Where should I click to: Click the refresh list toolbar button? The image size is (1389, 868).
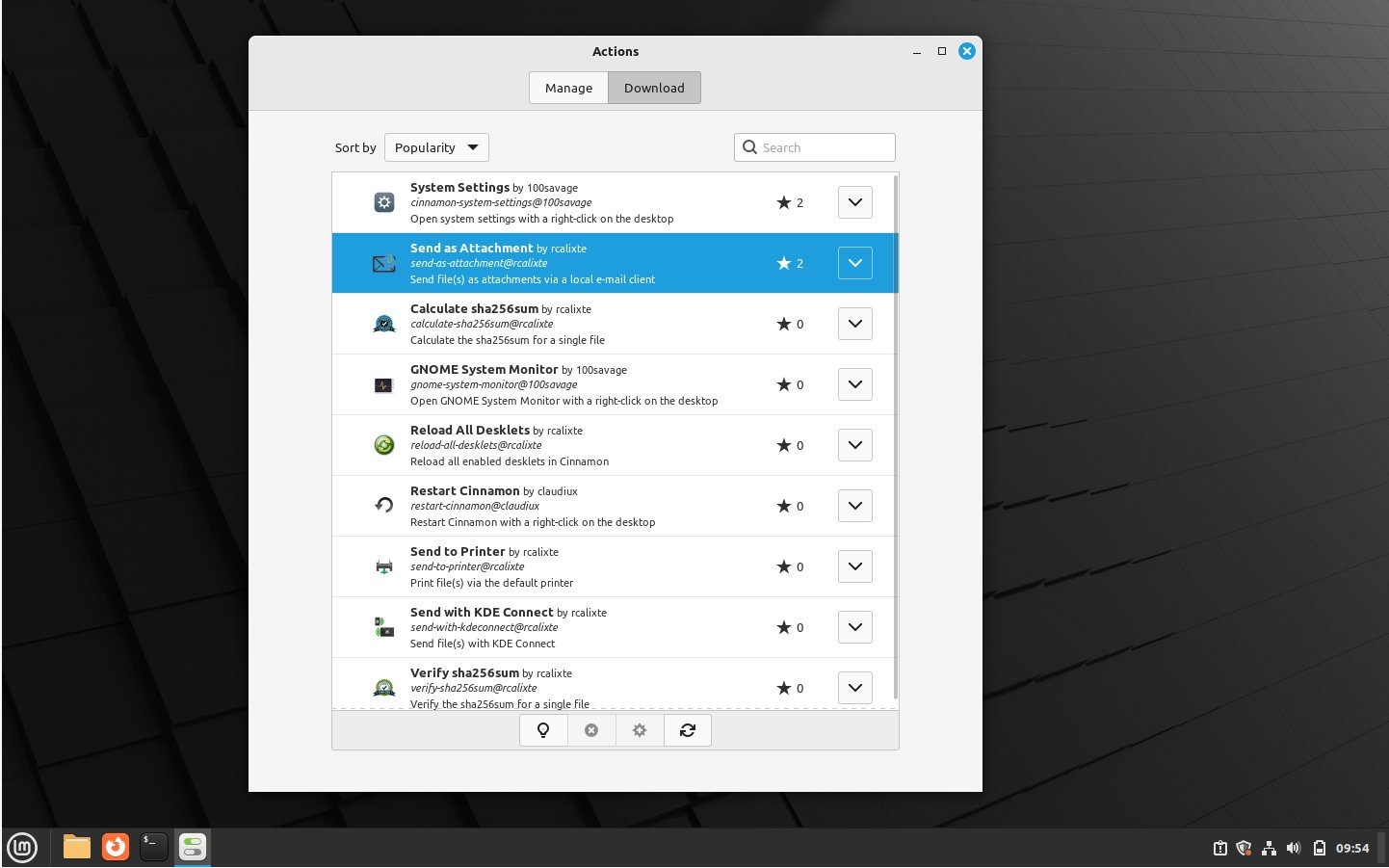tap(688, 730)
